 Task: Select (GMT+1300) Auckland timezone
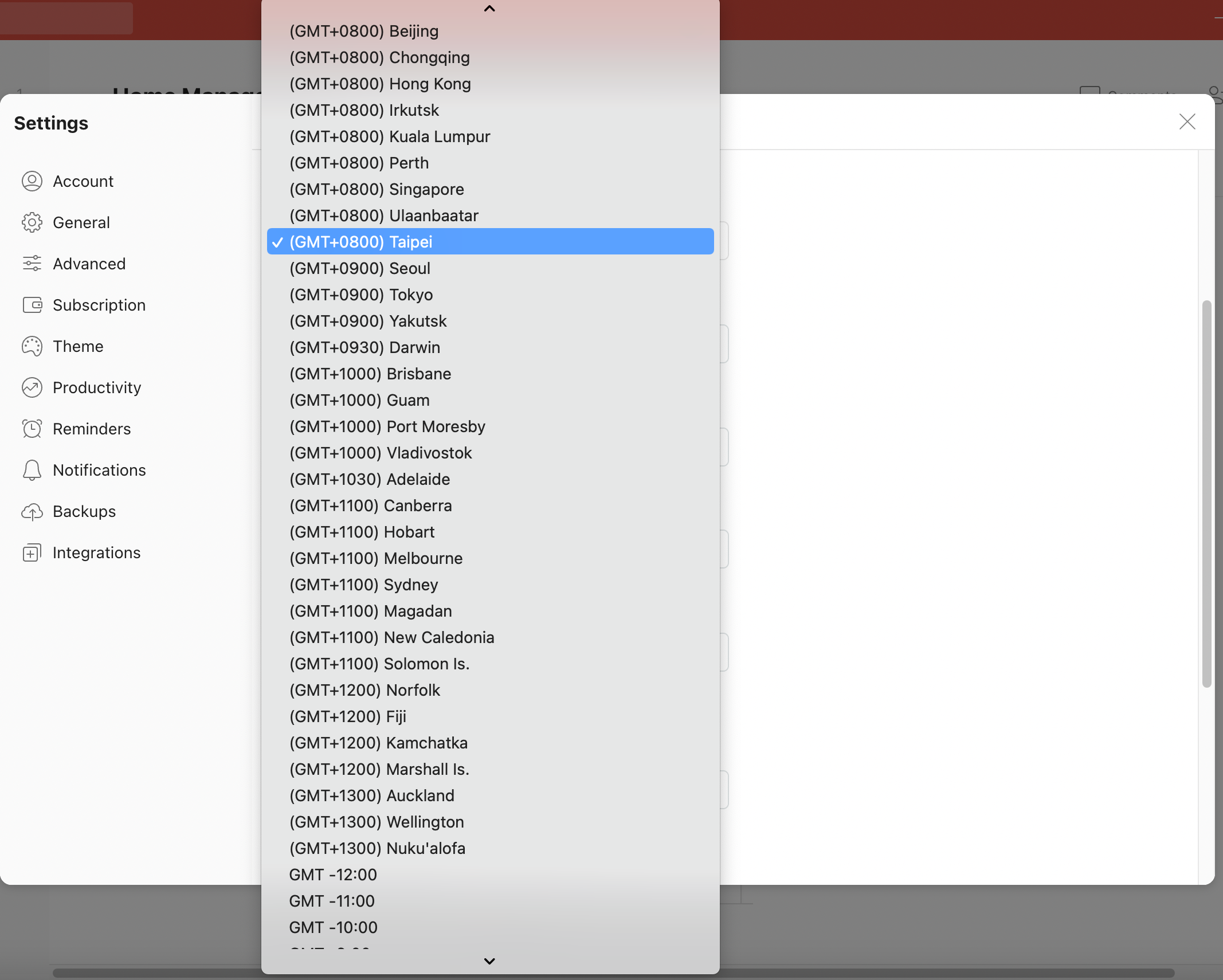pyautogui.click(x=371, y=795)
